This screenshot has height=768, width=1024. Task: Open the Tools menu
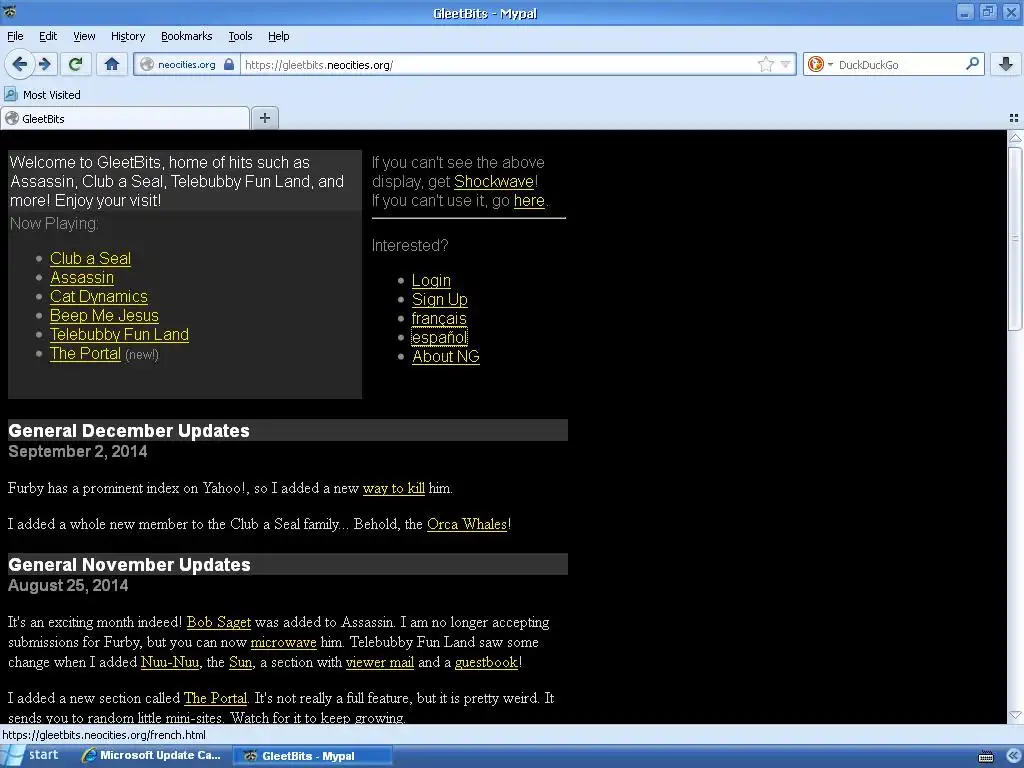click(x=240, y=36)
